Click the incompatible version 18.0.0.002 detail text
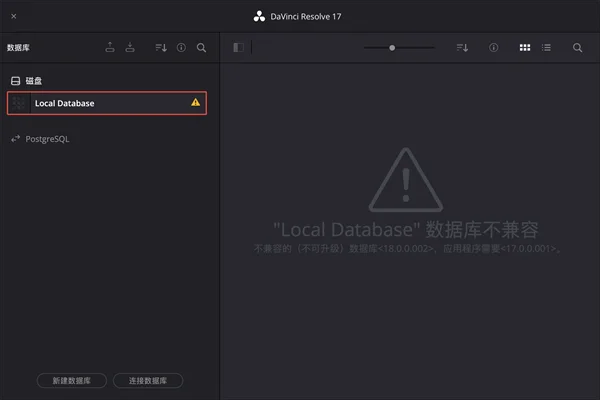Image resolution: width=600 pixels, height=400 pixels. click(x=407, y=249)
